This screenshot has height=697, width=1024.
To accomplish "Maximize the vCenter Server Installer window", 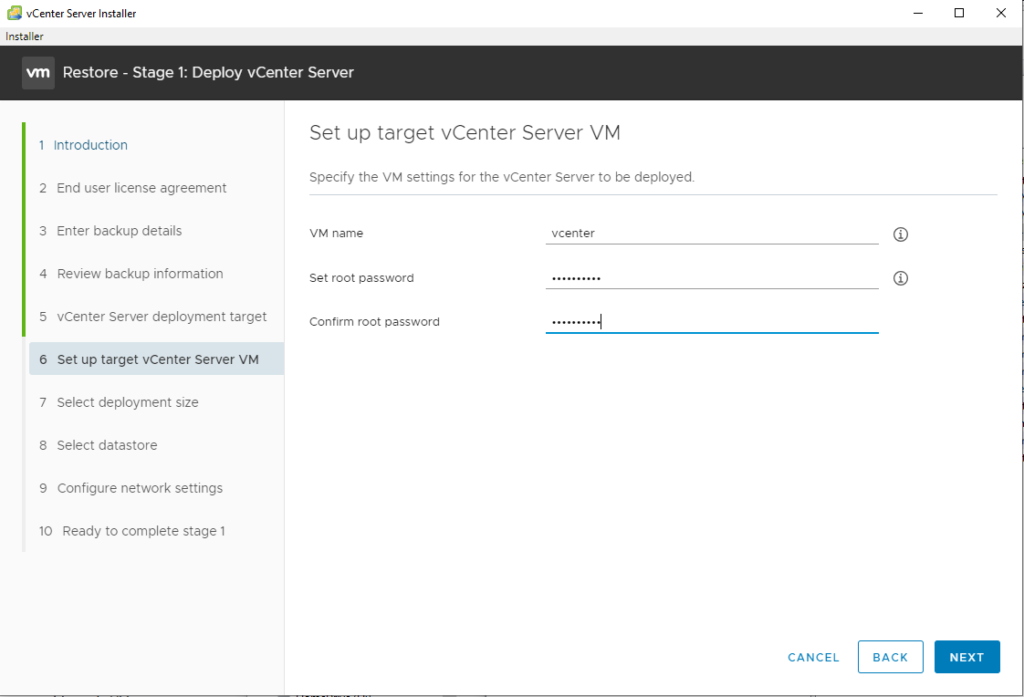I will [x=959, y=13].
